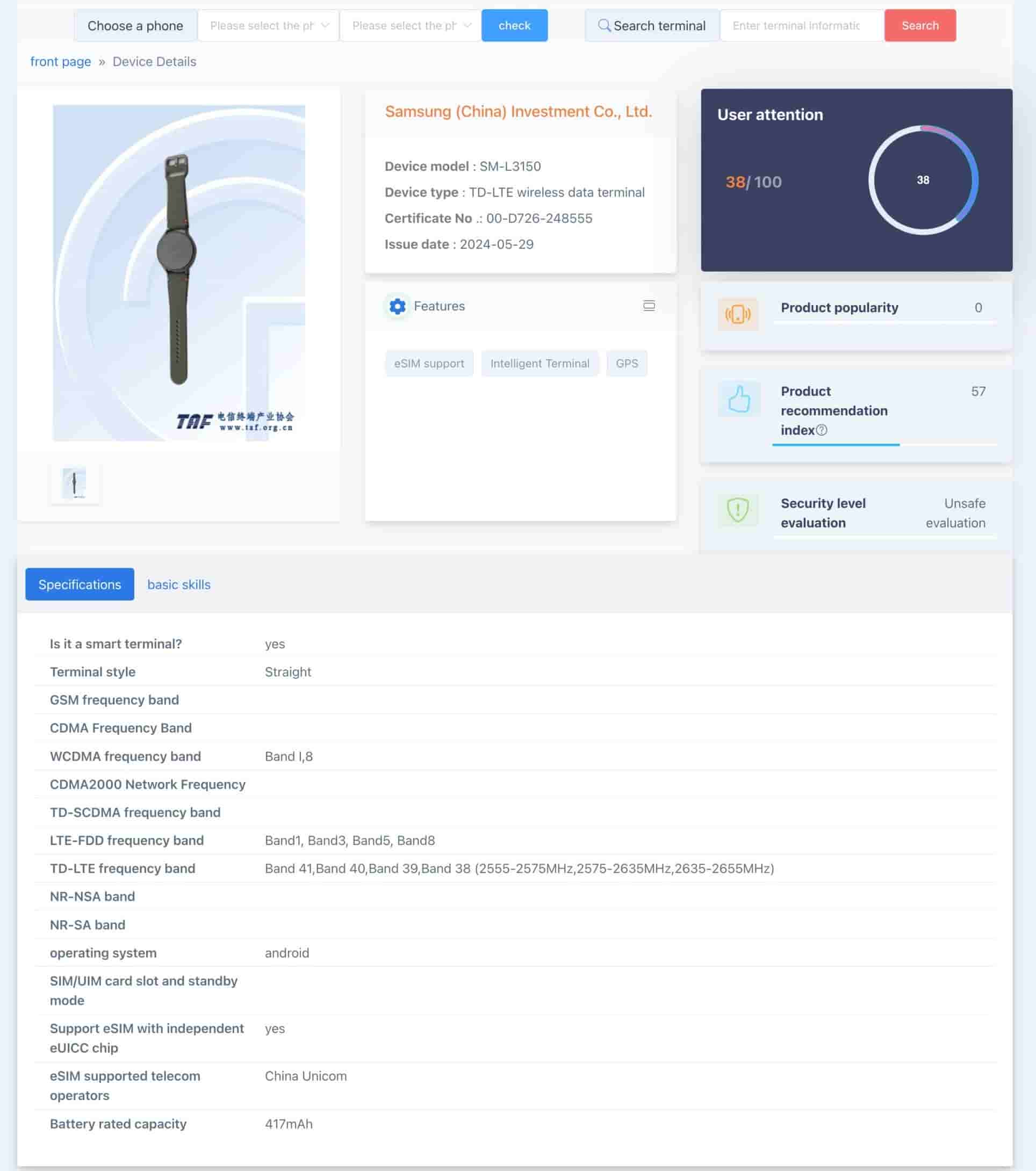Click the TAF logo watermark on image
Screen dimensions: 1036x1171
235,421
